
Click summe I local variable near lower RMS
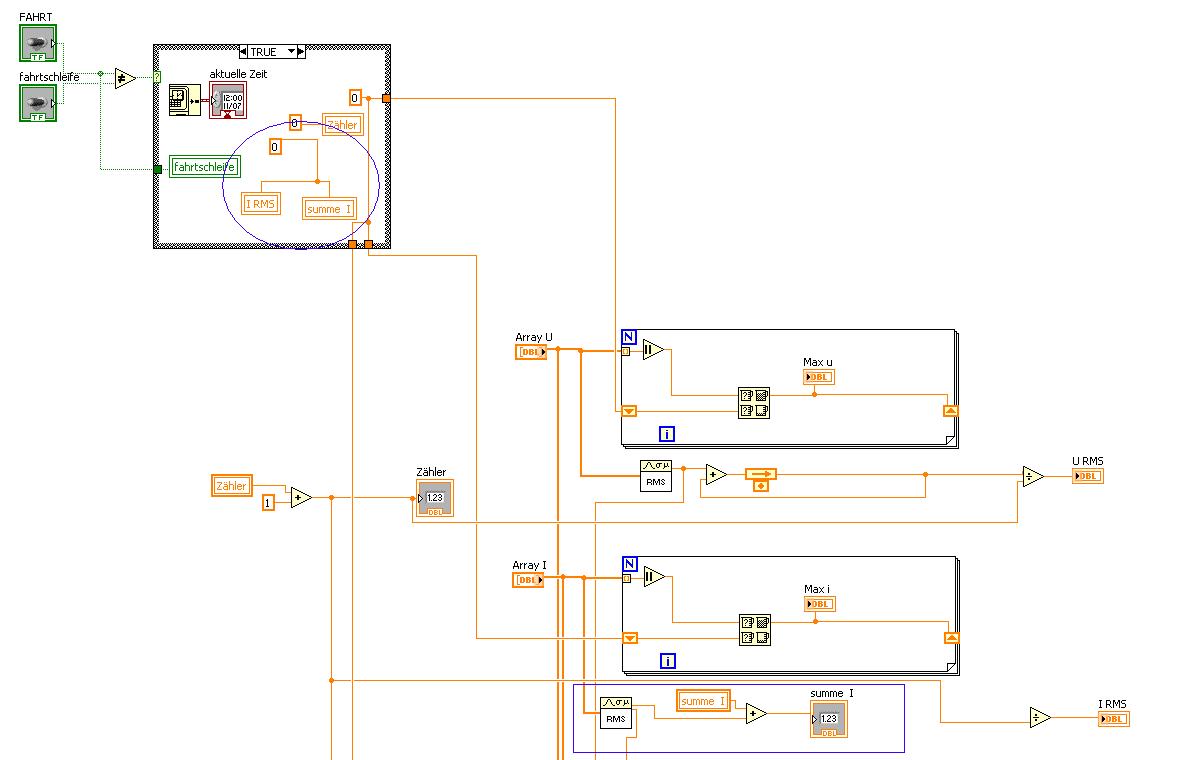click(703, 701)
